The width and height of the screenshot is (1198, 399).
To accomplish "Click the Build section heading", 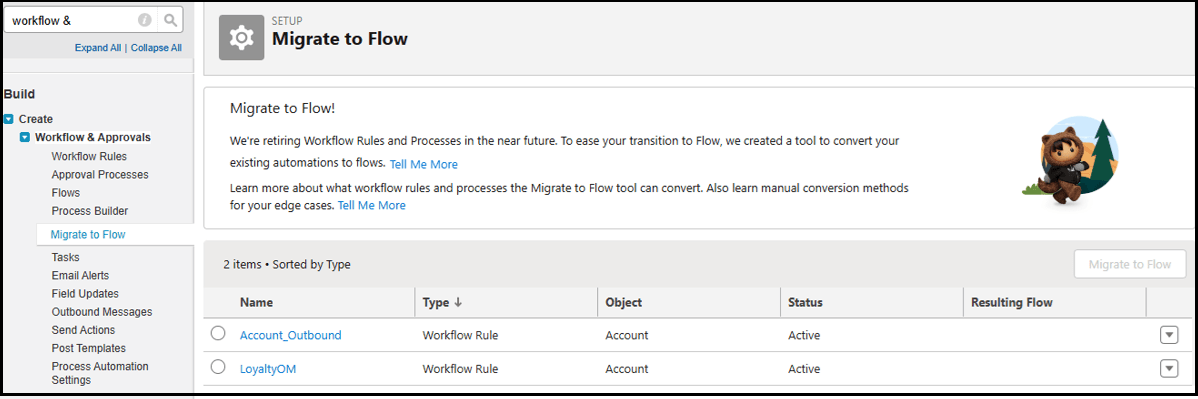I will [20, 94].
